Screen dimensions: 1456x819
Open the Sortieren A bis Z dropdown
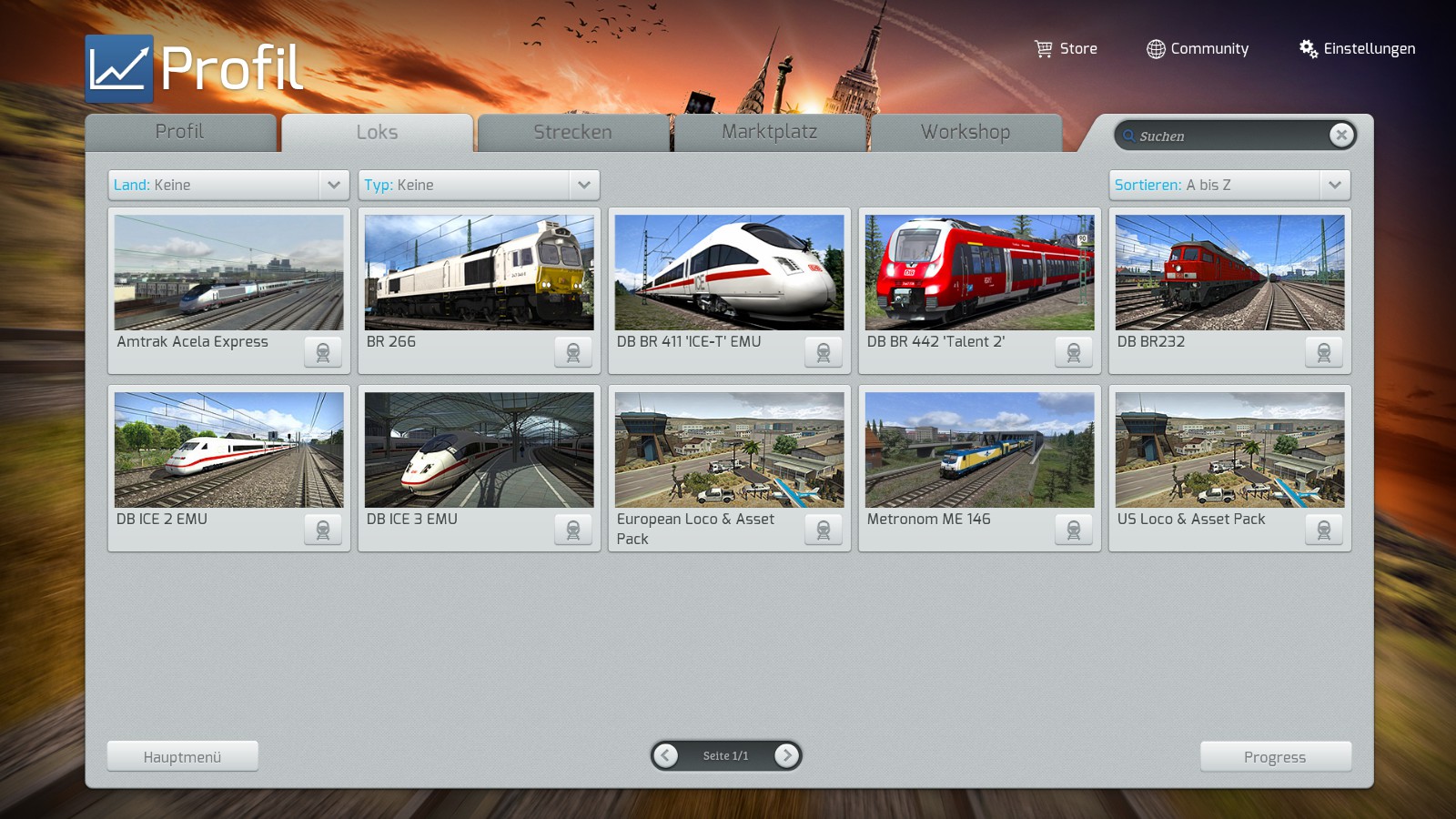pyautogui.click(x=1229, y=185)
